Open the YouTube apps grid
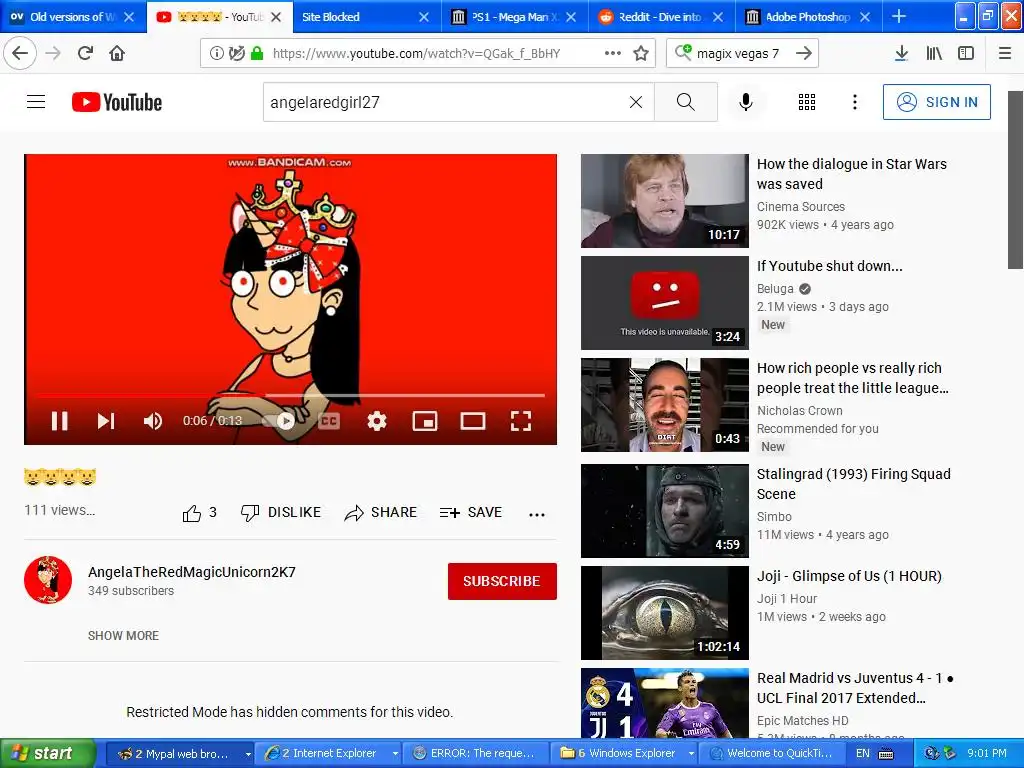 [807, 102]
